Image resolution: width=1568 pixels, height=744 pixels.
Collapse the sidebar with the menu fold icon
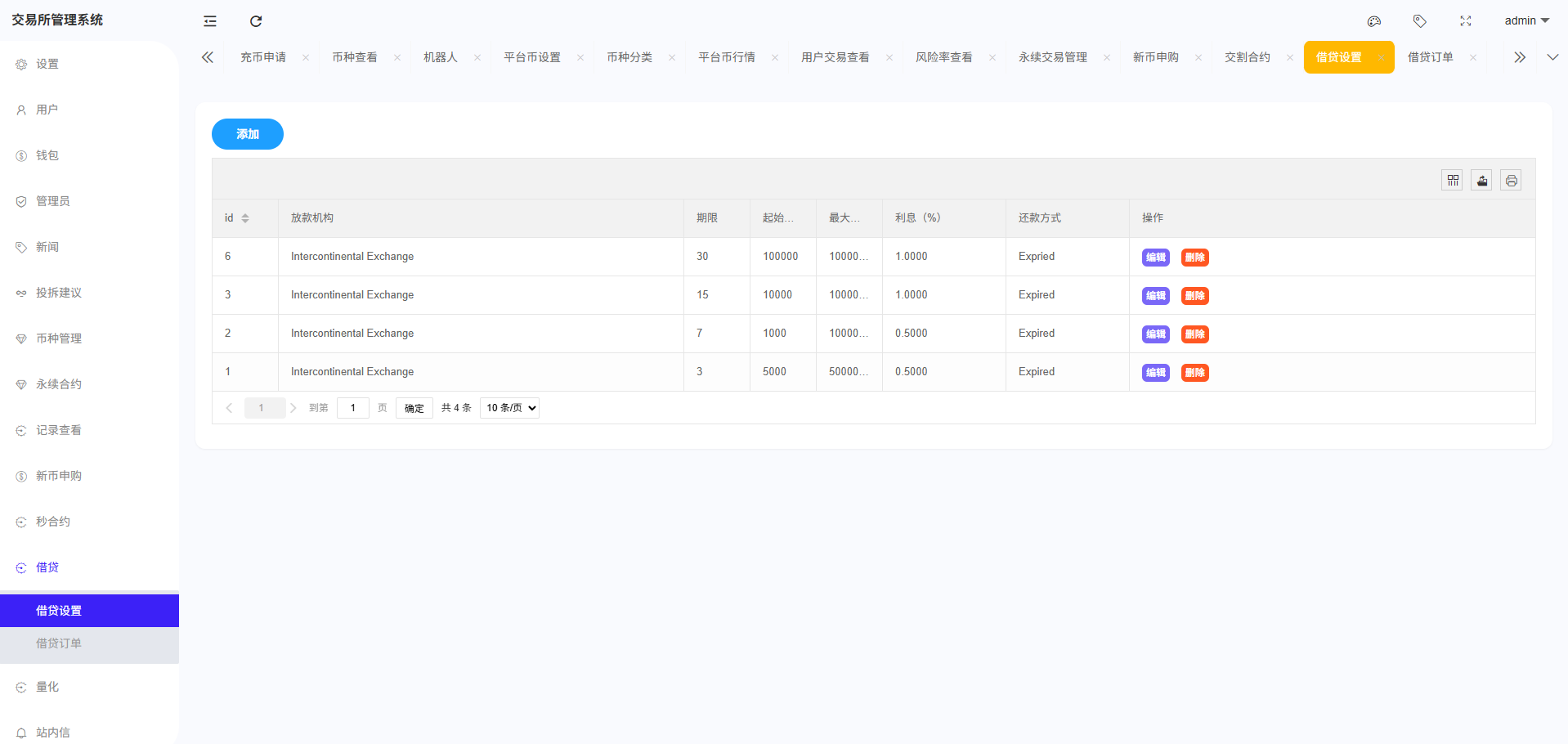coord(210,21)
